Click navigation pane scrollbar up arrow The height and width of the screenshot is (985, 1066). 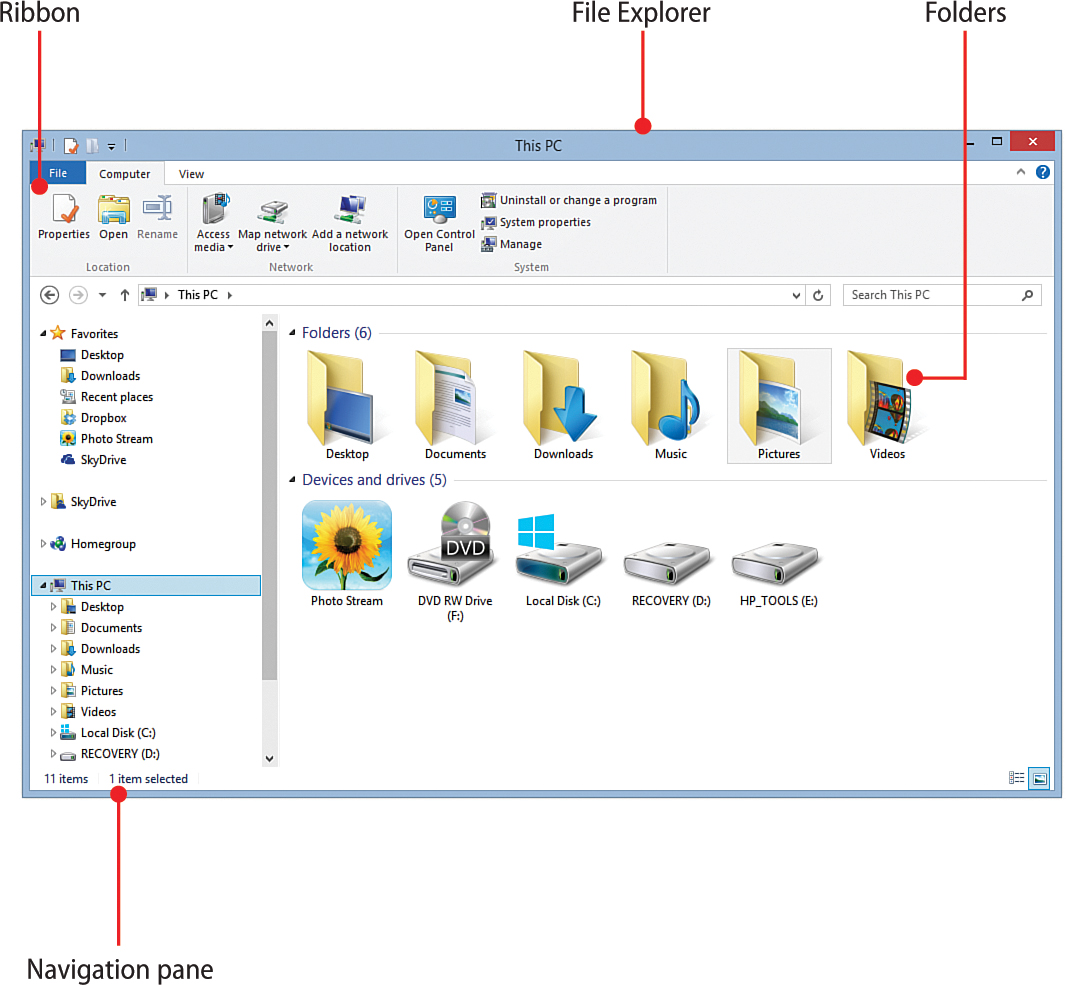(x=270, y=324)
